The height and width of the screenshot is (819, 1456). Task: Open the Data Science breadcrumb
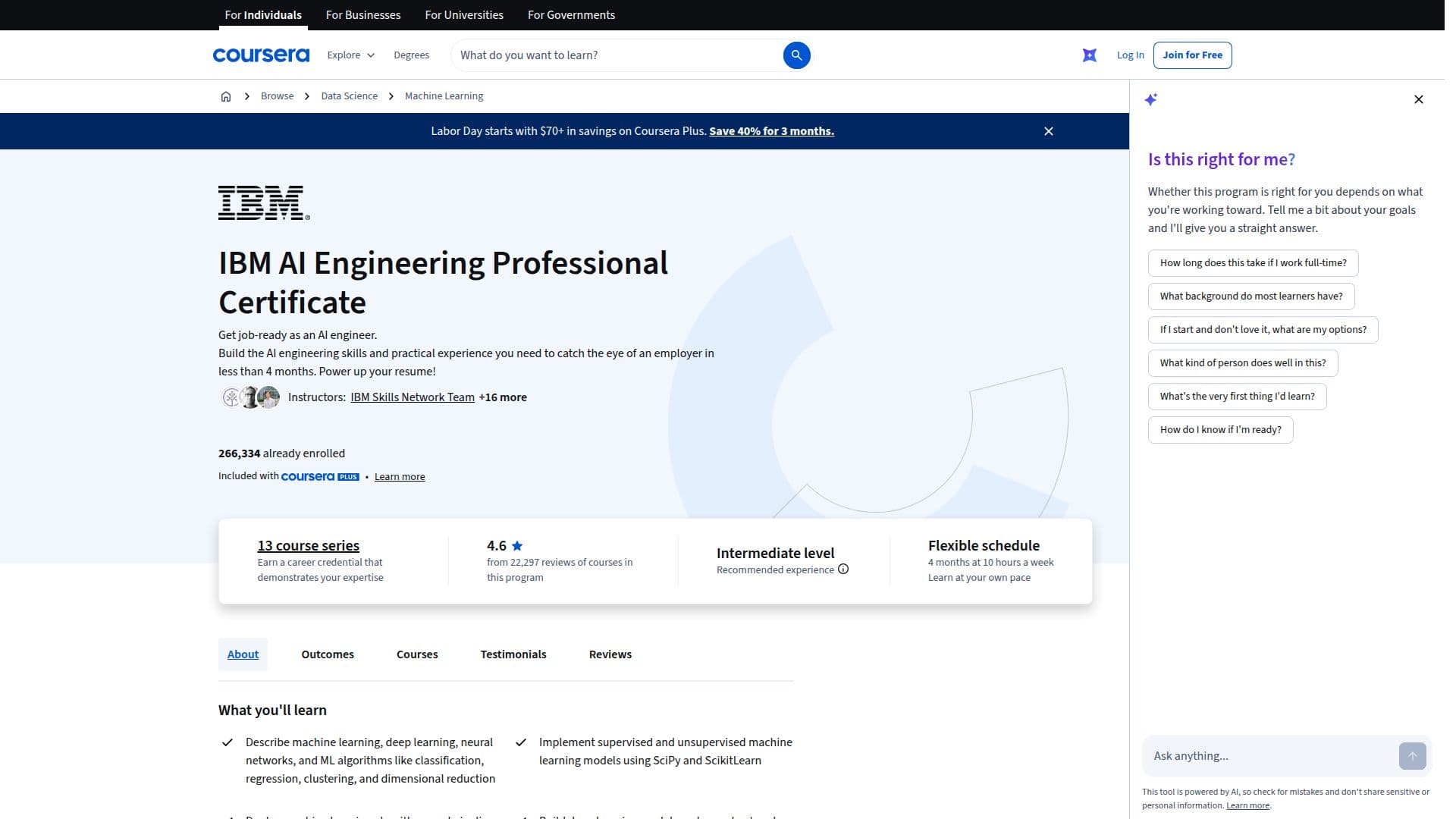click(349, 96)
